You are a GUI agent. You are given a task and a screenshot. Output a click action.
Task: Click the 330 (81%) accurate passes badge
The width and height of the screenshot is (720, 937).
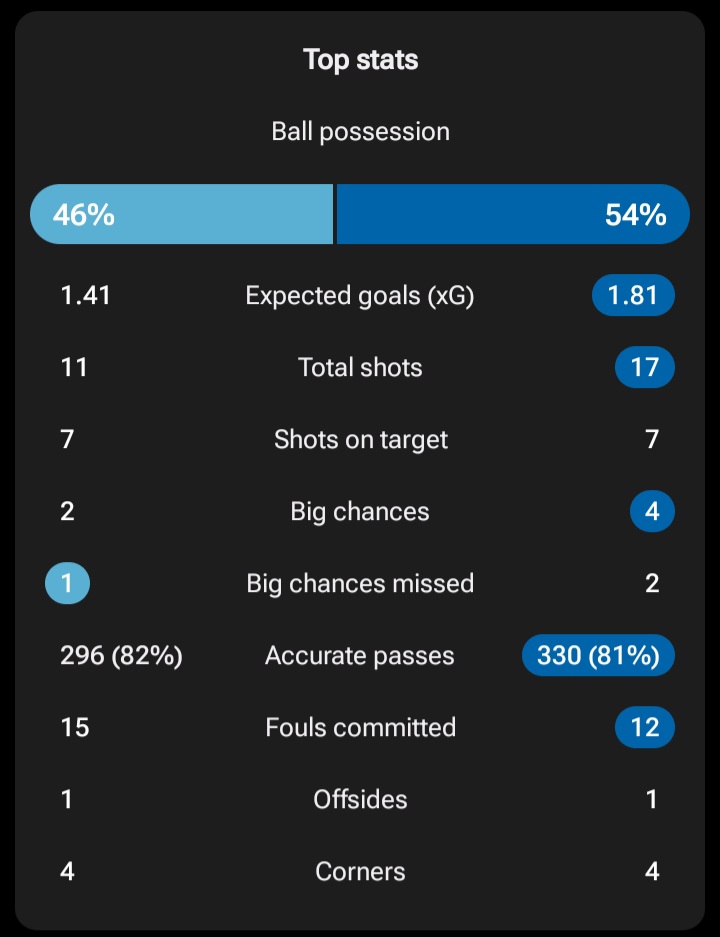pyautogui.click(x=598, y=656)
